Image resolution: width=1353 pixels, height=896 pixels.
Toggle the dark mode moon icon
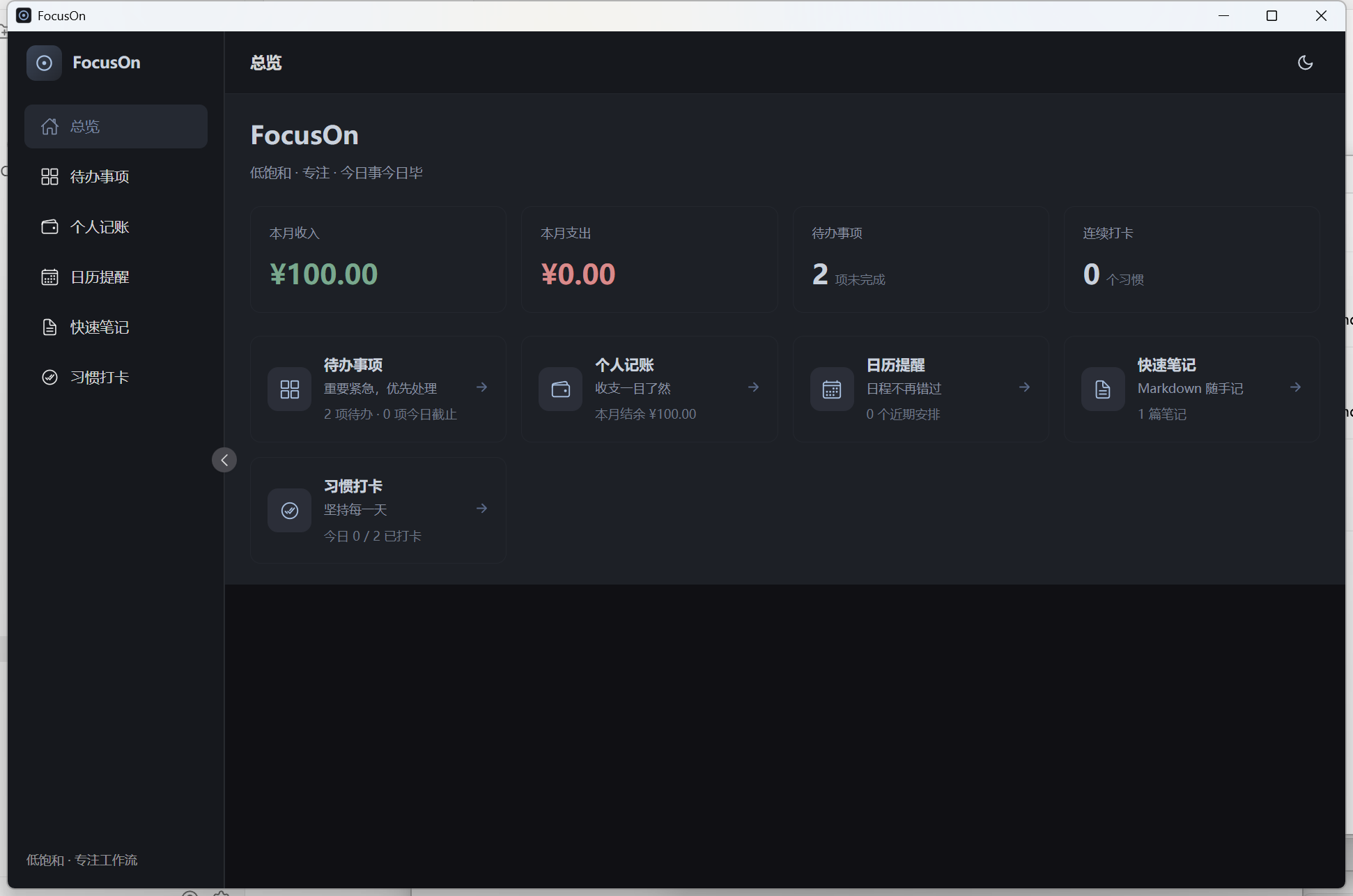(x=1305, y=63)
